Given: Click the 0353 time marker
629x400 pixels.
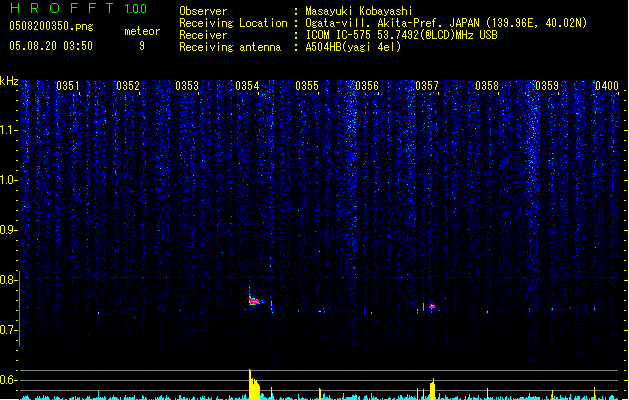Looking at the screenshot, I should [x=187, y=86].
